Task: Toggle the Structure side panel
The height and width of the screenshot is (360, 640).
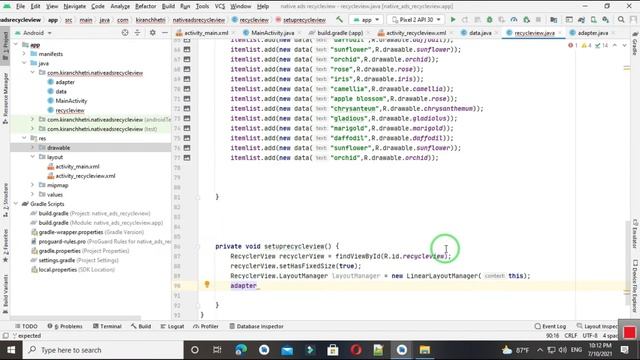Action: click(5, 200)
